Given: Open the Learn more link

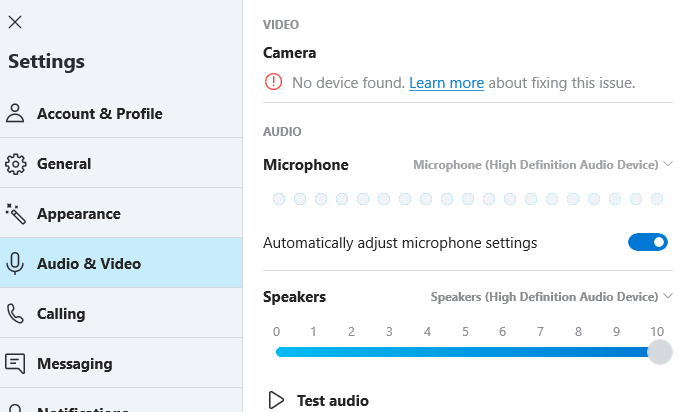Looking at the screenshot, I should (446, 83).
